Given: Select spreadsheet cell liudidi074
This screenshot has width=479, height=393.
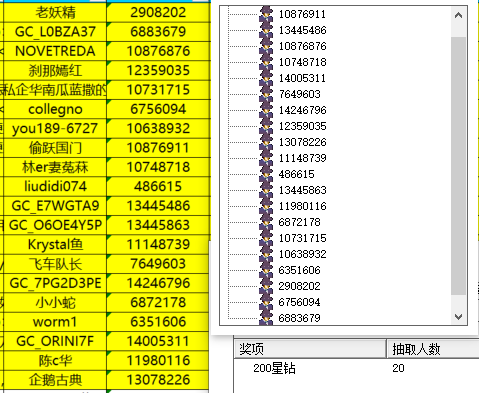Looking at the screenshot, I should [x=55, y=186].
